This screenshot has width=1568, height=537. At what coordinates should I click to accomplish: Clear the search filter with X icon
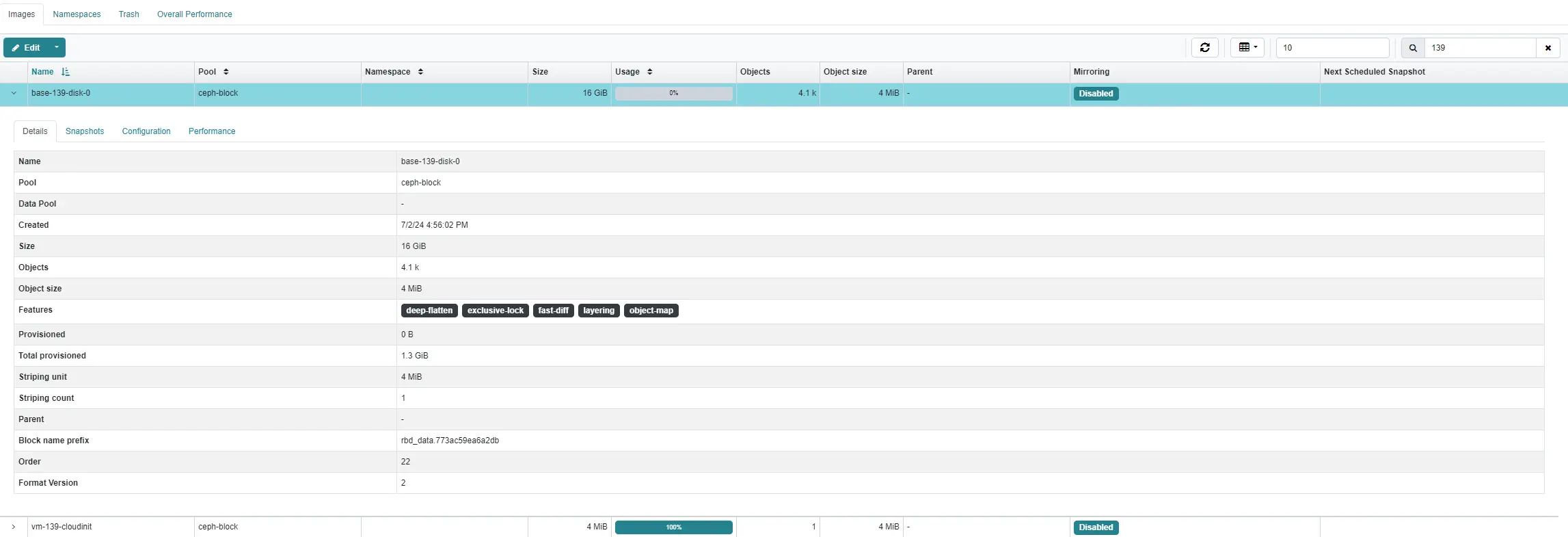coord(1547,48)
